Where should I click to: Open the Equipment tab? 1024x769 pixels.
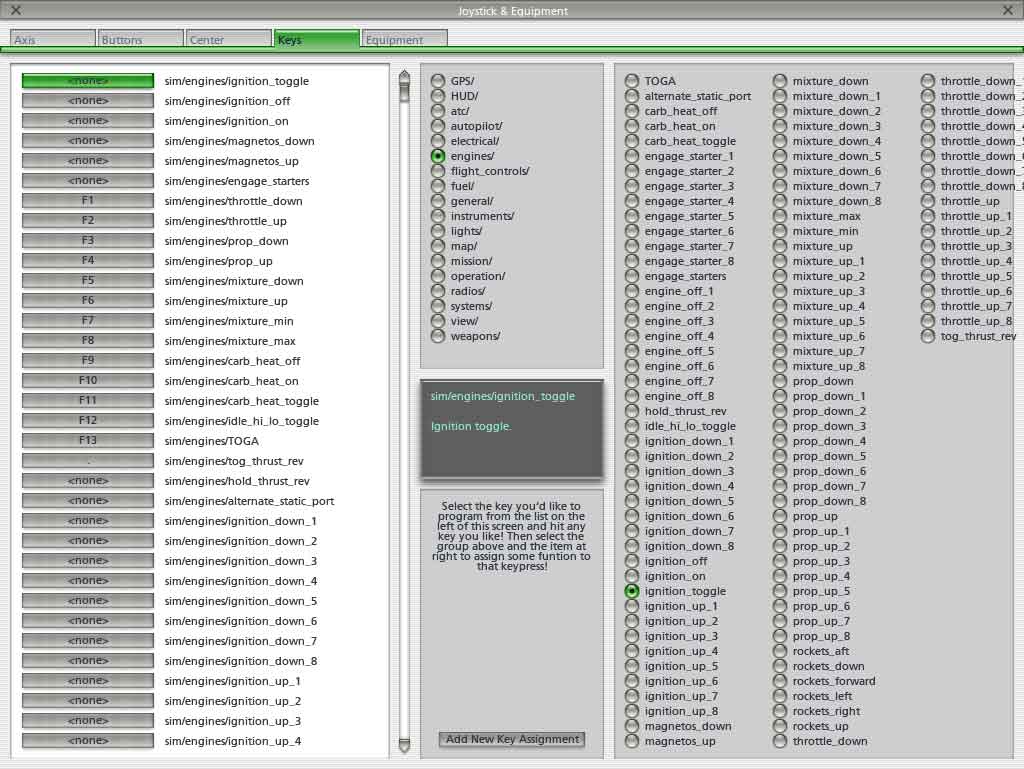point(404,40)
